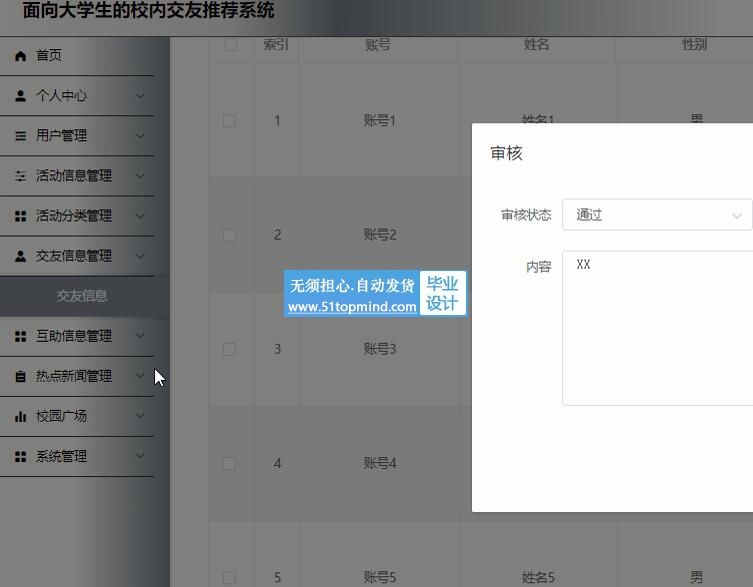Click the 系统管理 grid icon
753x587 pixels.
click(20, 456)
